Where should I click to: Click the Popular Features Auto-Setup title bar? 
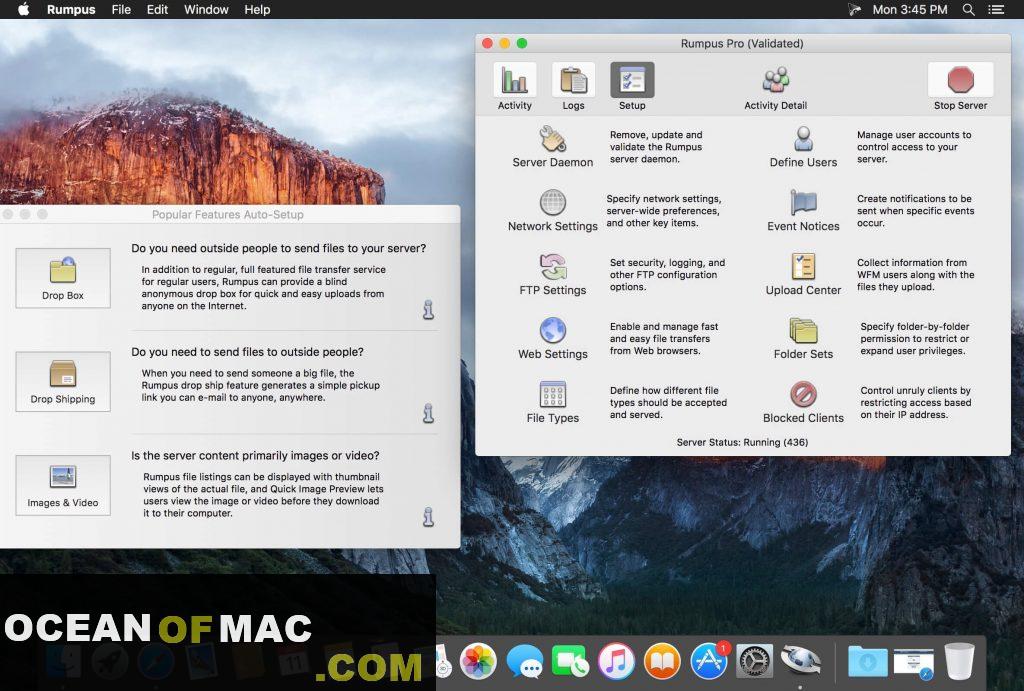click(228, 214)
